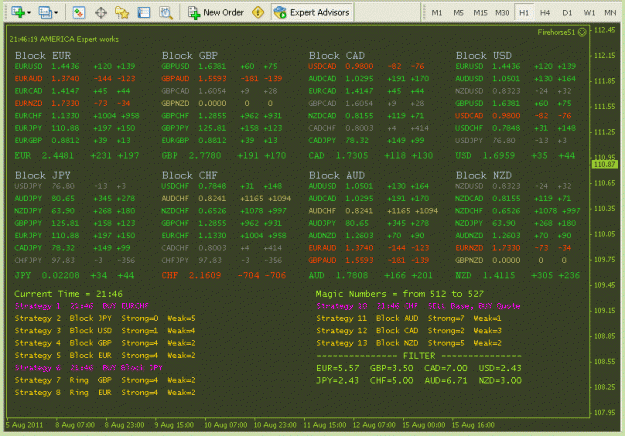
Task: Click the GBP 2.7780 total row
Action: [224, 155]
